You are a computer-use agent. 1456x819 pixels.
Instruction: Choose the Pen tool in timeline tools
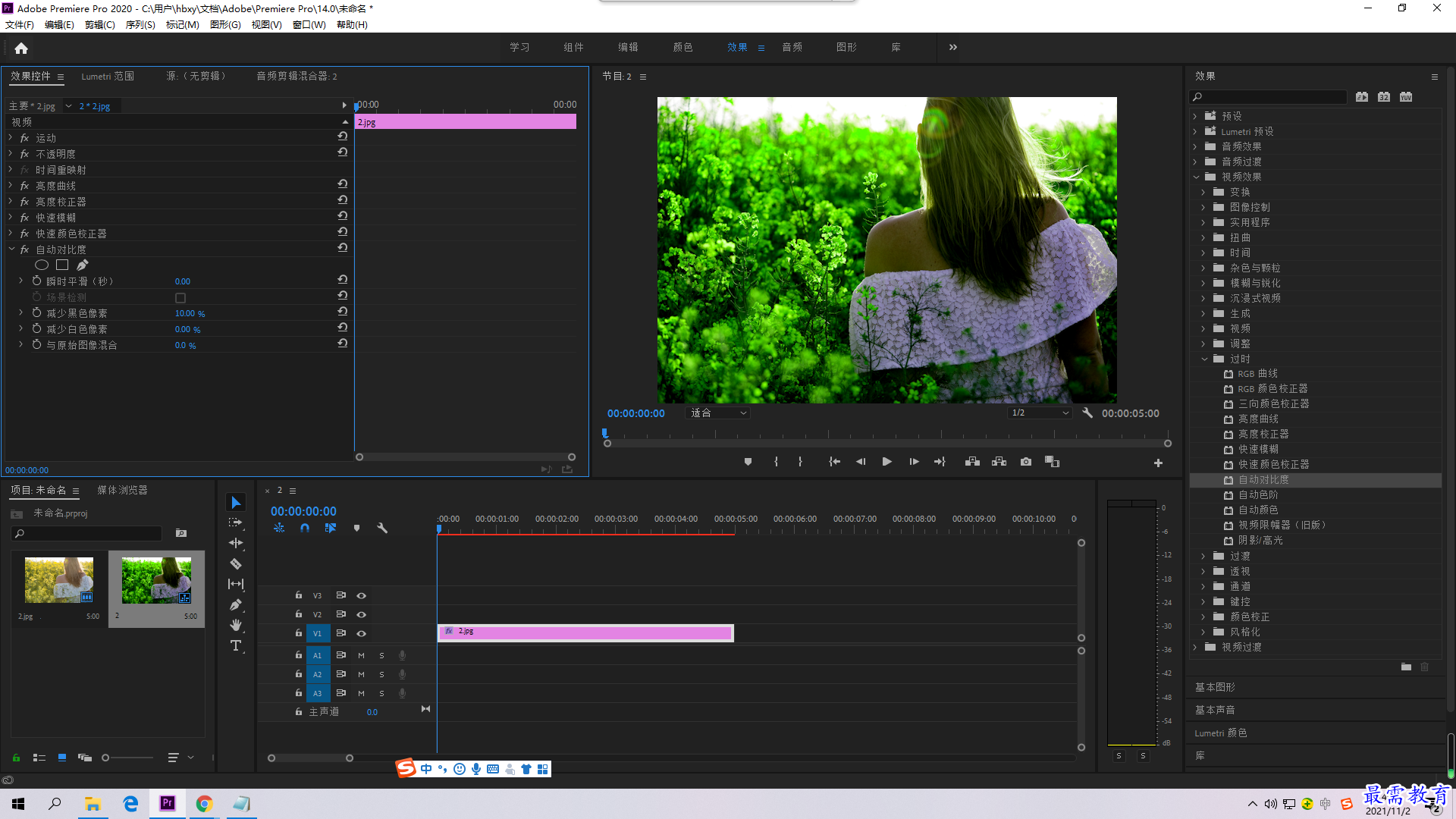(236, 604)
